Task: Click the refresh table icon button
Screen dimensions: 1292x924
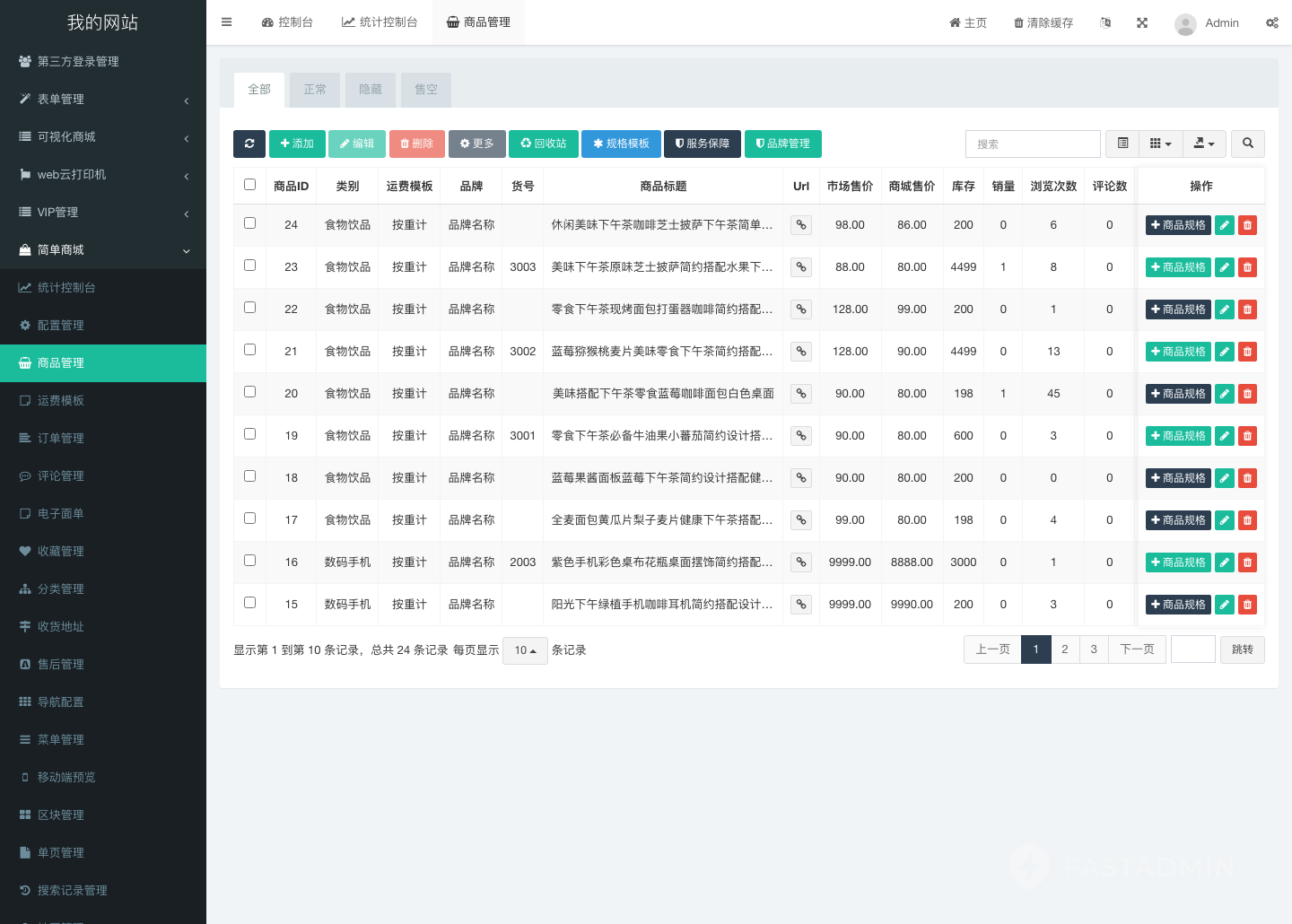Action: [249, 144]
